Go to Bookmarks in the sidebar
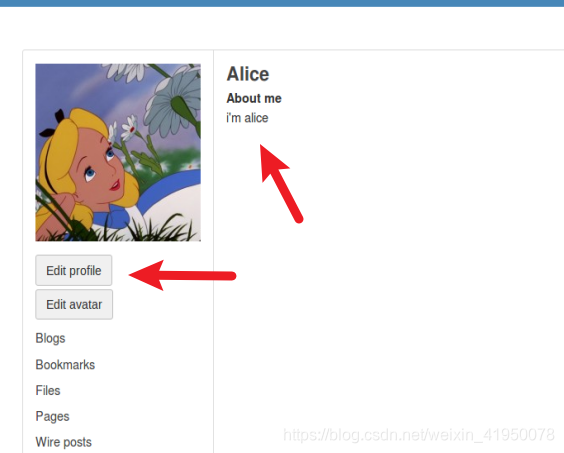This screenshot has height=453, width=564. [65, 364]
